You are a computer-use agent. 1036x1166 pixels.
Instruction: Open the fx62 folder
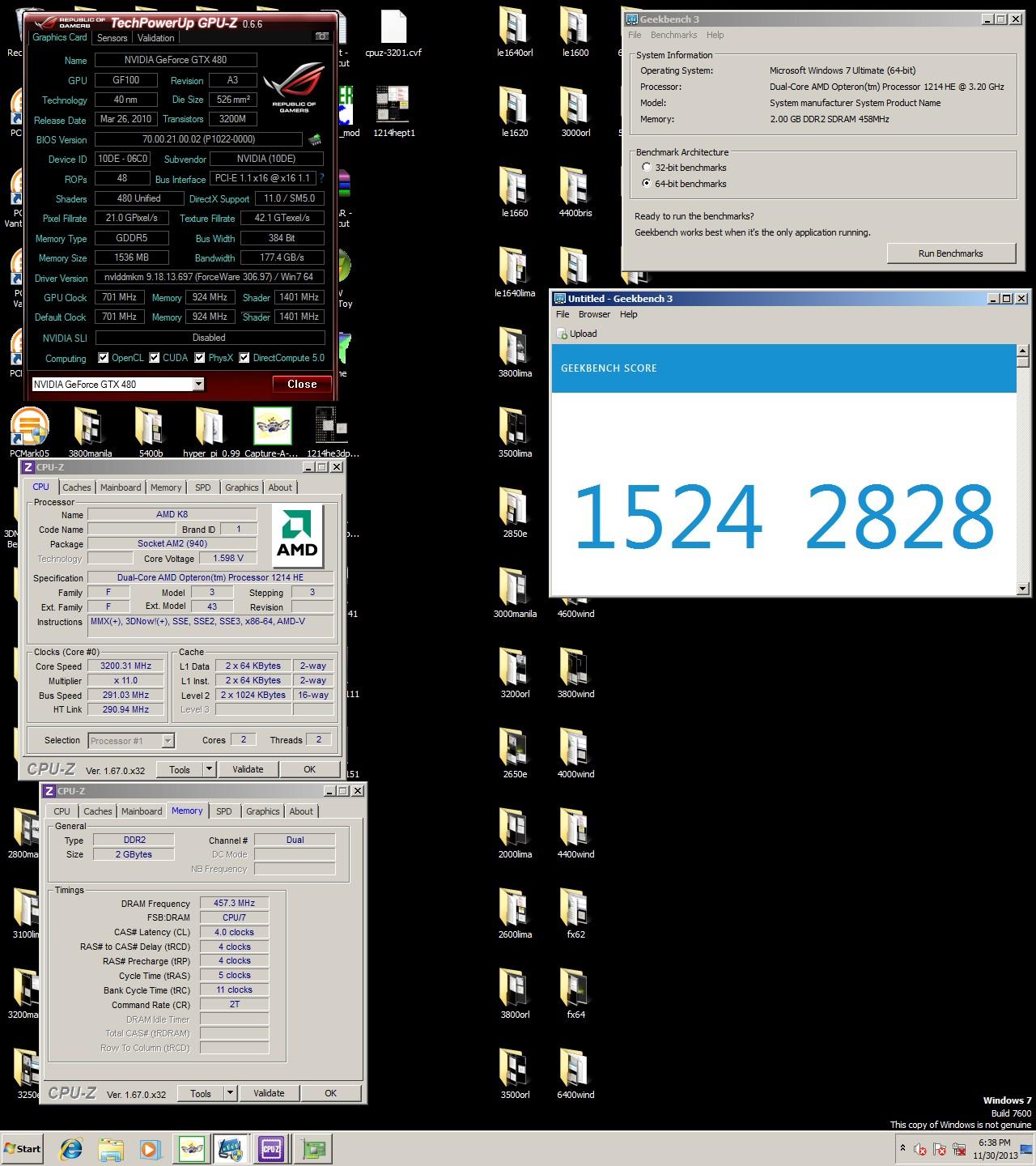coord(575,914)
